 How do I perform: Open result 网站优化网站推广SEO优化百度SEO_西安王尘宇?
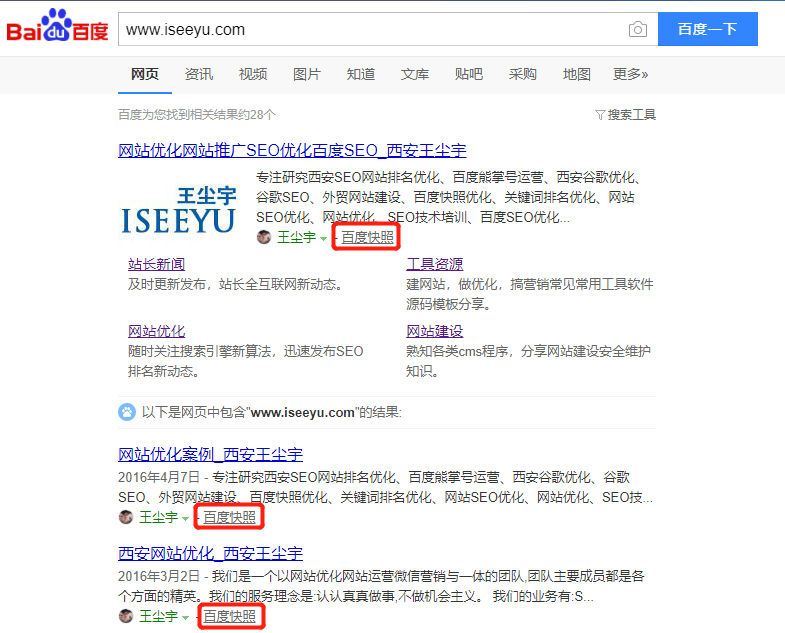pos(292,150)
